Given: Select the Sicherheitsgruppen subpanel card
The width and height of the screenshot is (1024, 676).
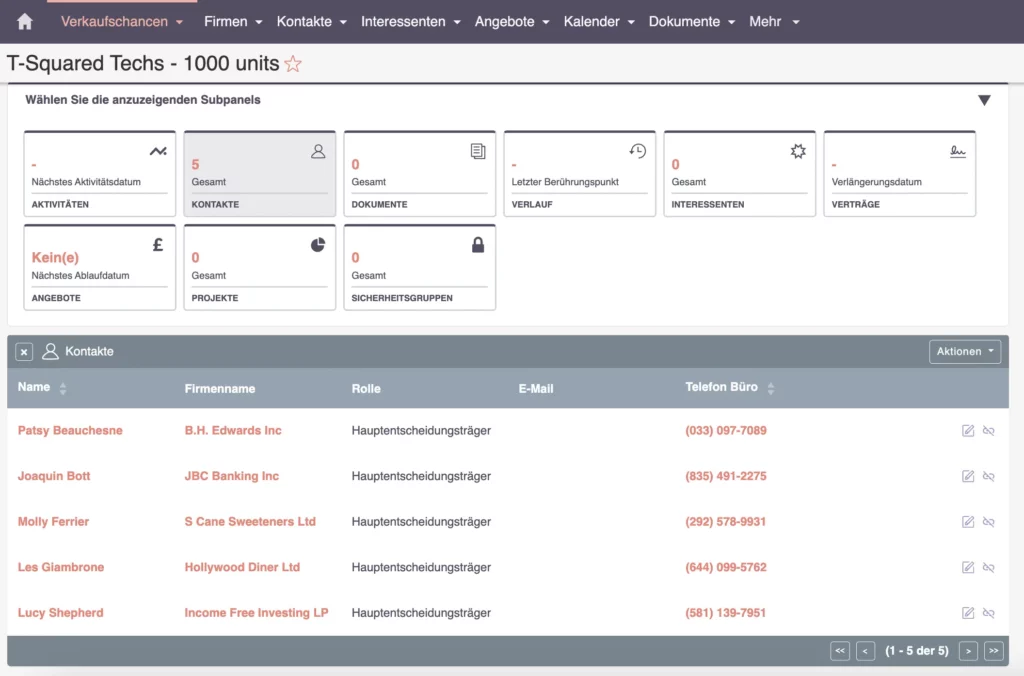Looking at the screenshot, I should pyautogui.click(x=420, y=267).
